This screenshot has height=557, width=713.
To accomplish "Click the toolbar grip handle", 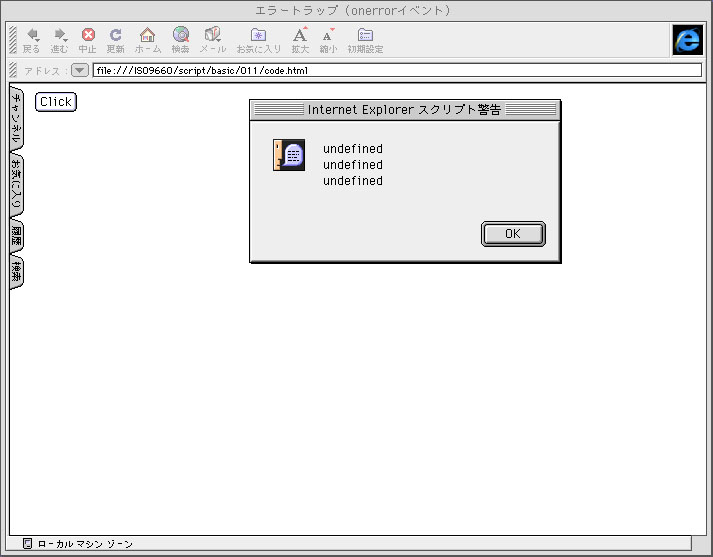I will click(13, 40).
